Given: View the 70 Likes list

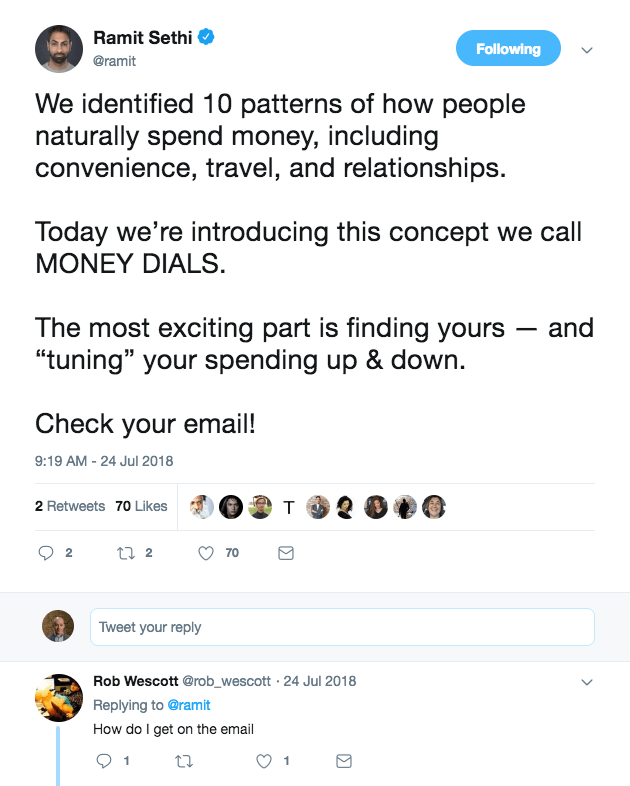Looking at the screenshot, I should 141,506.
